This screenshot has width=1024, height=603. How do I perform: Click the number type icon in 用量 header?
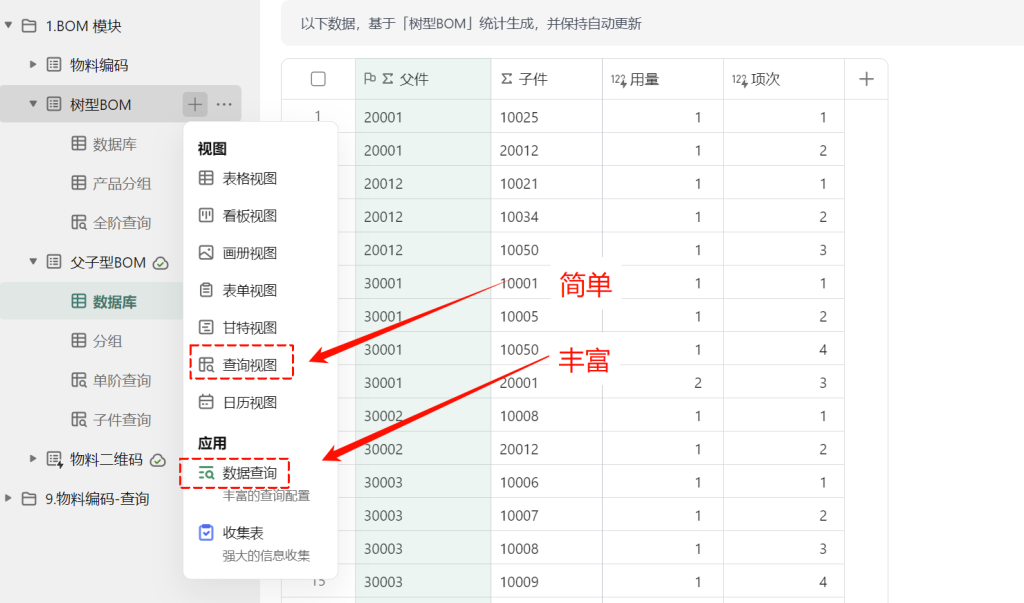click(618, 80)
